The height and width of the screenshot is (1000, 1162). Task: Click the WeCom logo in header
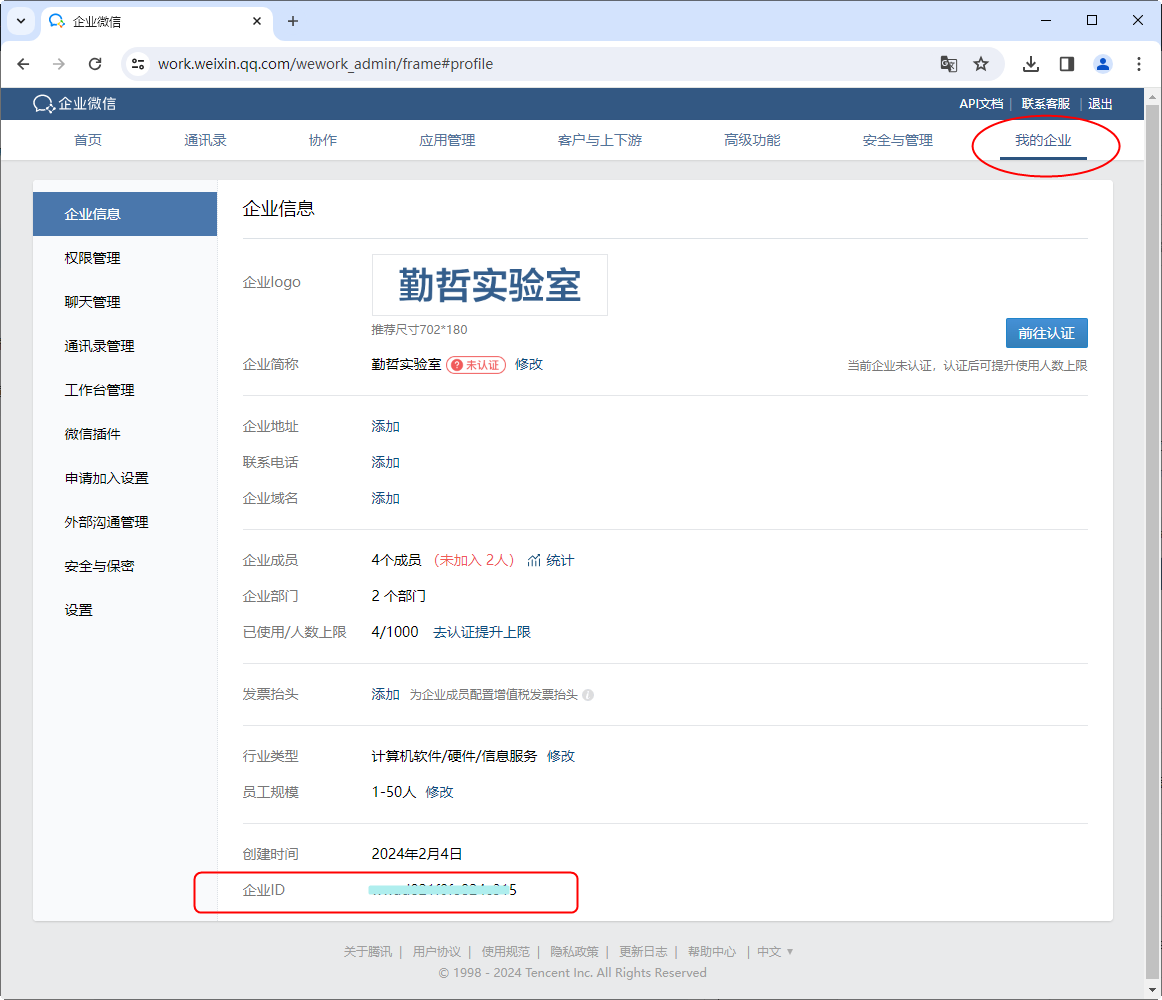(74, 104)
